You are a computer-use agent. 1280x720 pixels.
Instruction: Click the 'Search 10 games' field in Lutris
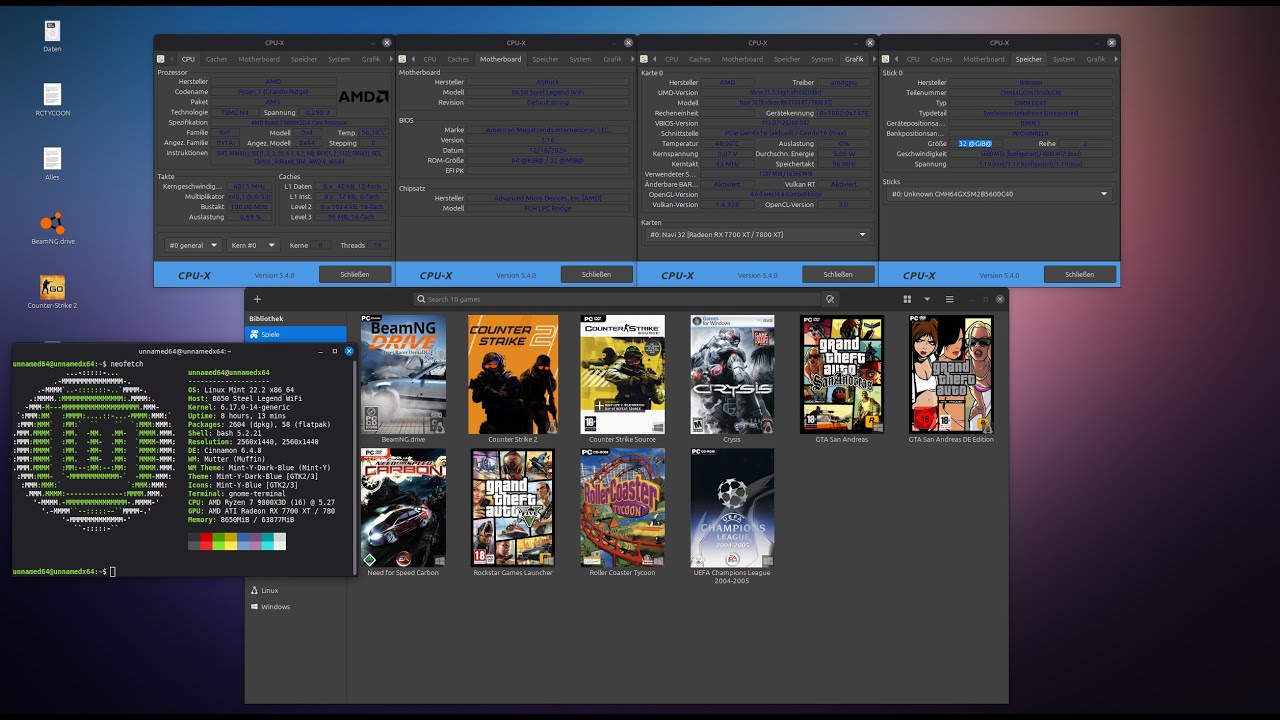tap(618, 299)
